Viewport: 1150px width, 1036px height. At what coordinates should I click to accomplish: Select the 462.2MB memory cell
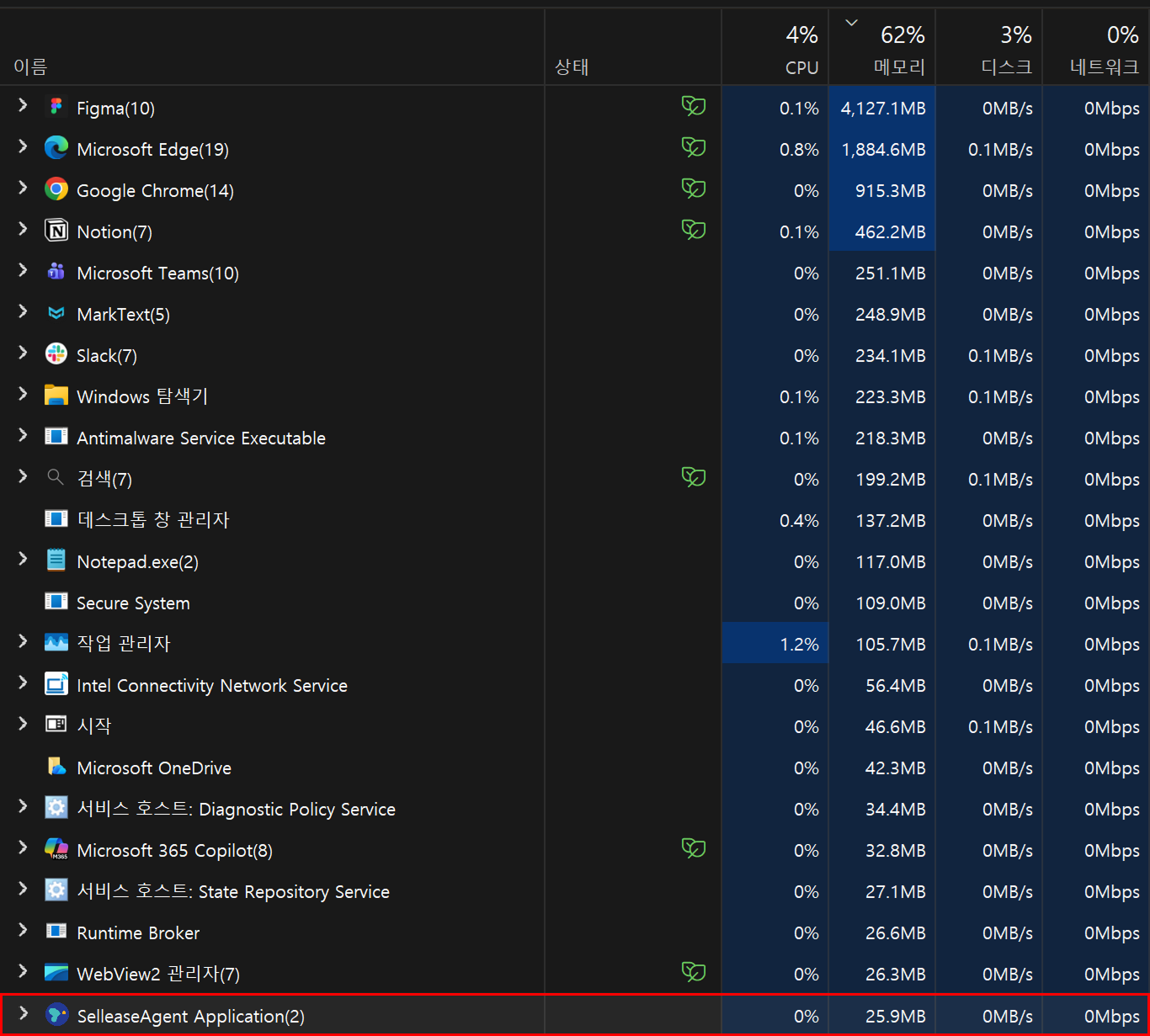point(882,231)
